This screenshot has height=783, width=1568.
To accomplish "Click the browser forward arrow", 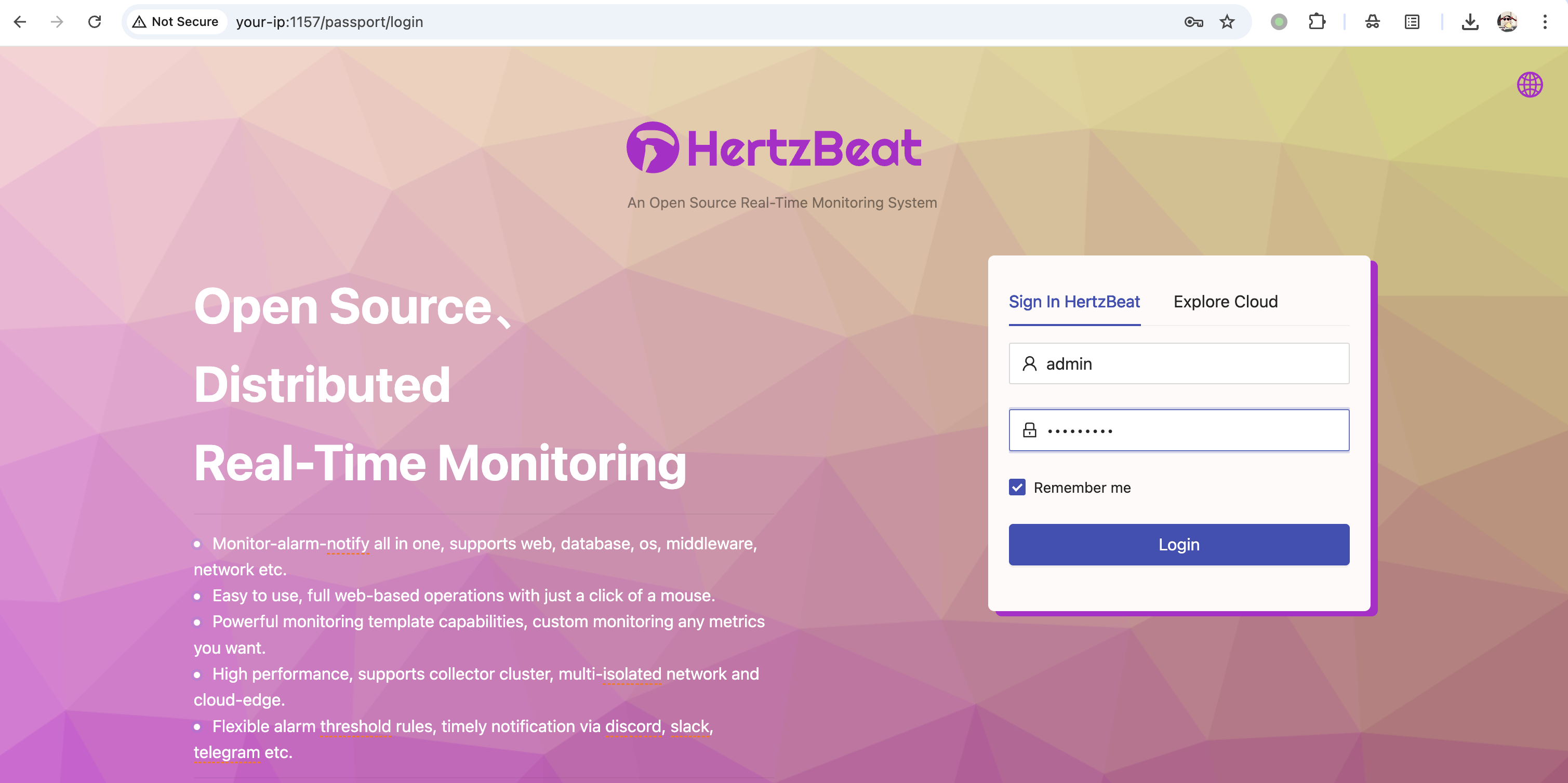I will (x=57, y=22).
